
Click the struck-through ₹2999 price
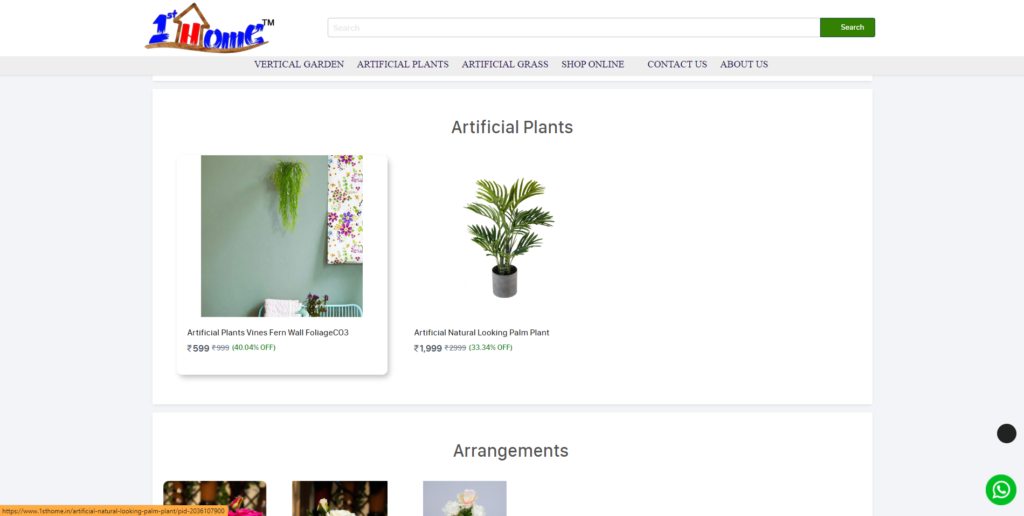tap(455, 348)
